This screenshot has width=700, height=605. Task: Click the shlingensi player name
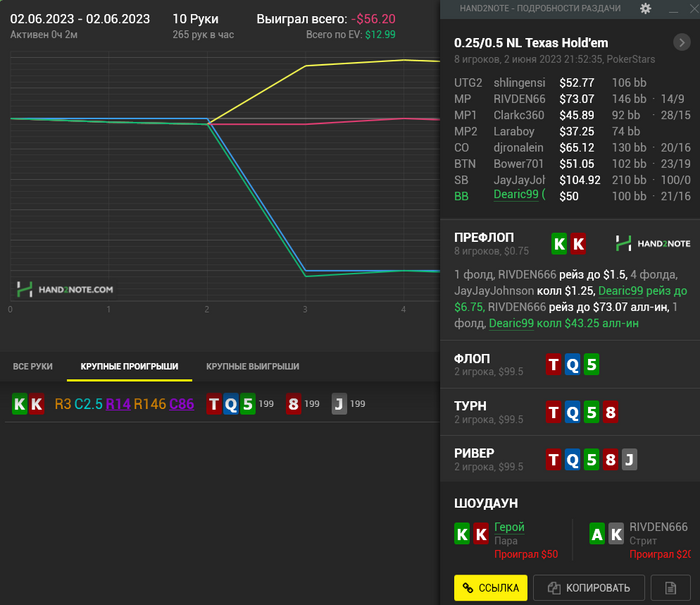pyautogui.click(x=519, y=83)
